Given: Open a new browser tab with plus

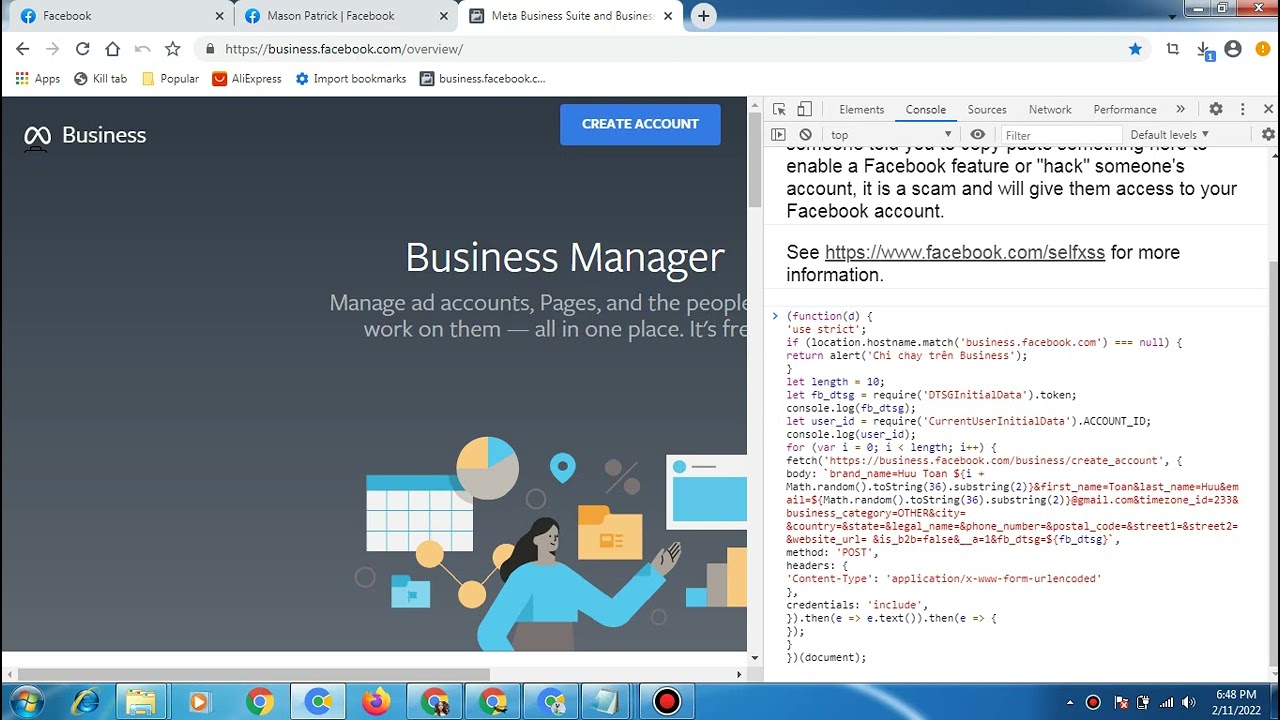Looking at the screenshot, I should [x=704, y=16].
